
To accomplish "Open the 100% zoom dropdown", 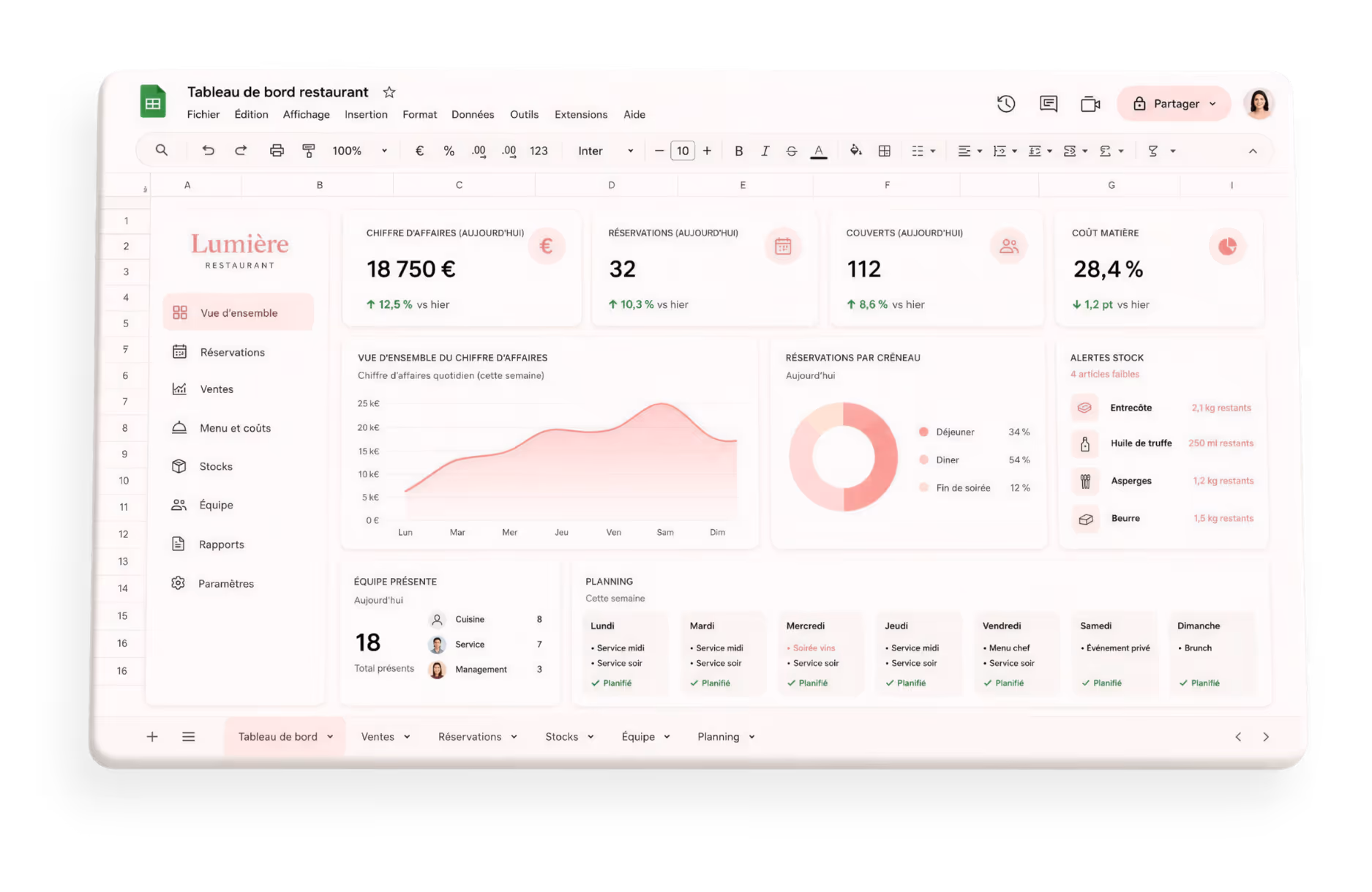I will (359, 151).
